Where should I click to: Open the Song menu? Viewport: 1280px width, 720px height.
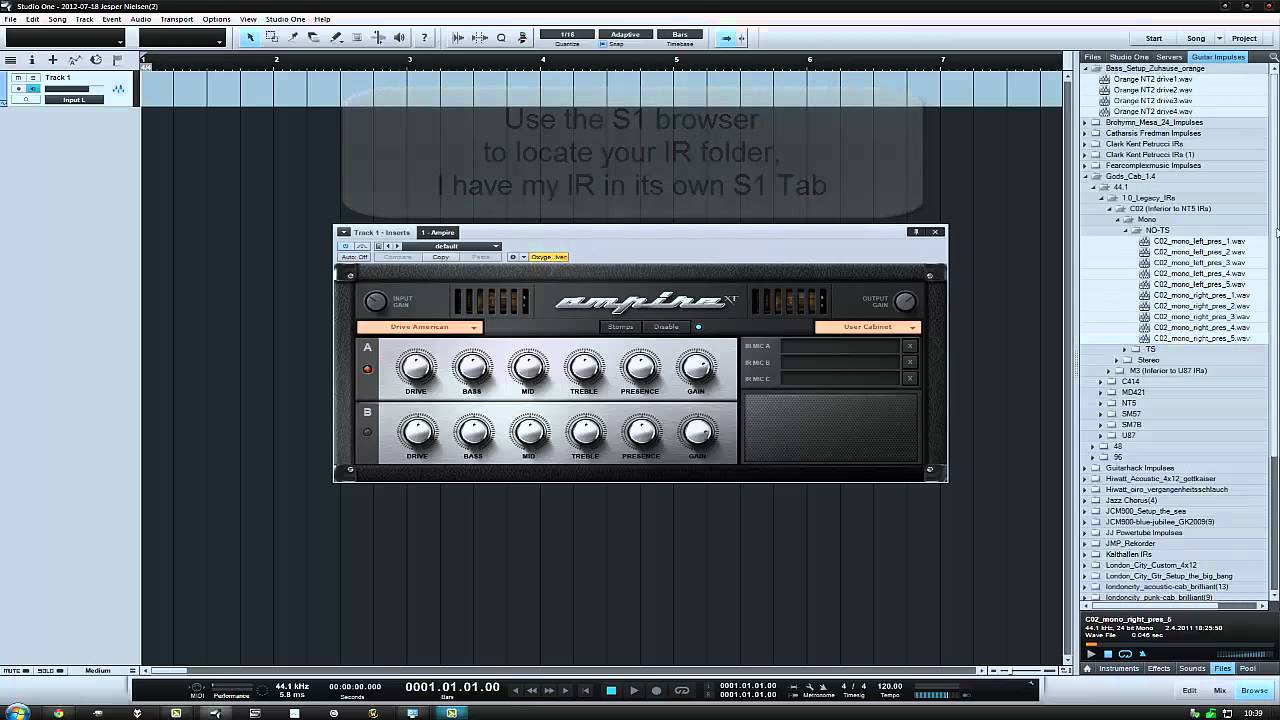(x=58, y=19)
